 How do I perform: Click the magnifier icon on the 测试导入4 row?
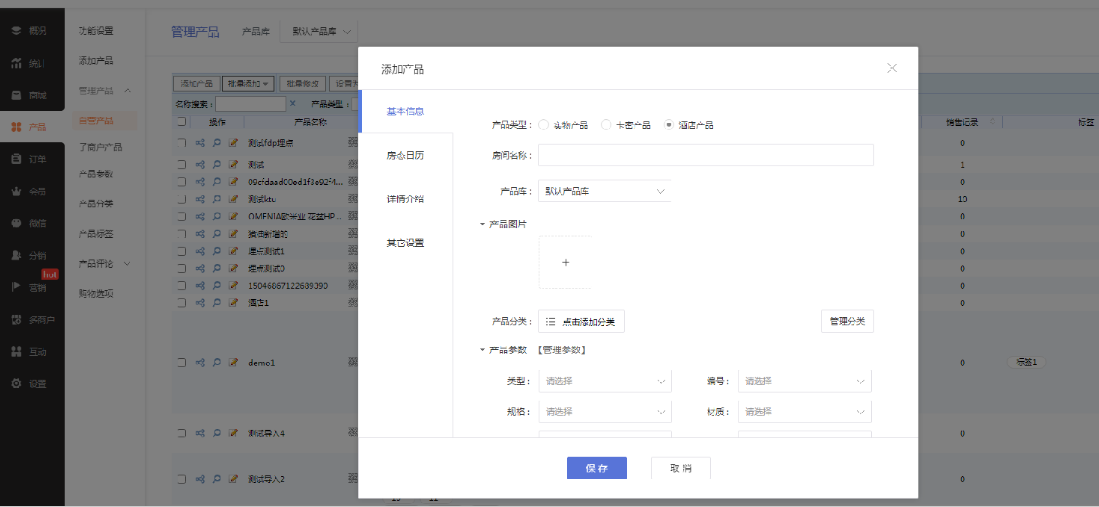point(217,433)
